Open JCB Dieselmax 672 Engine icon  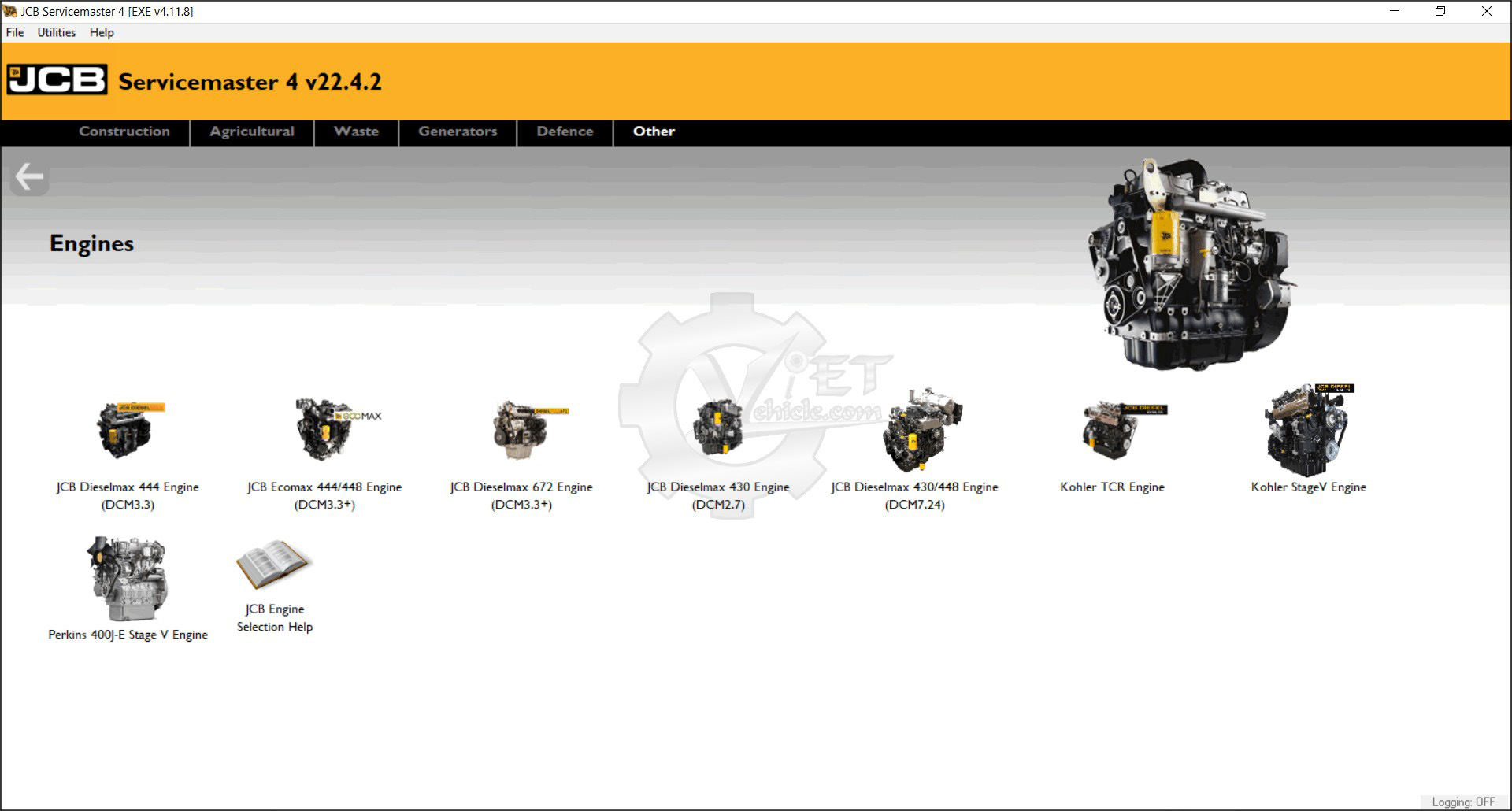pos(521,431)
